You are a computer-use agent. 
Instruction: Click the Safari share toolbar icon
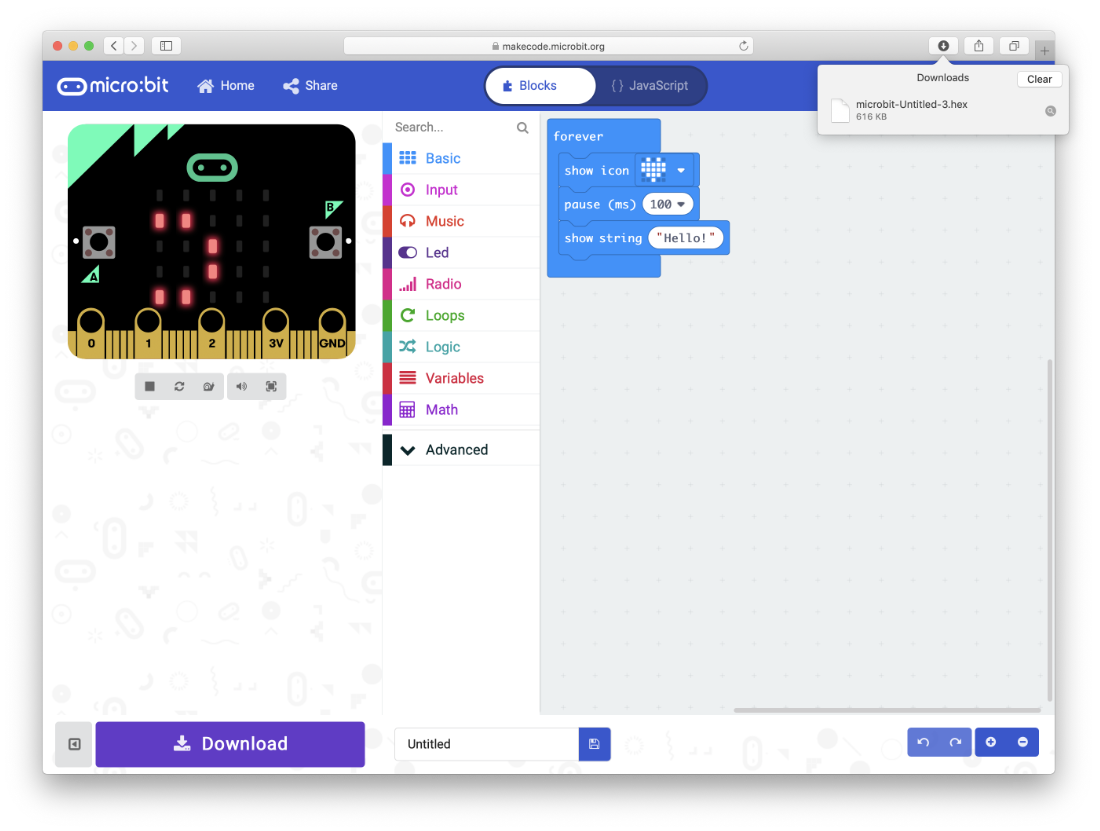point(979,46)
